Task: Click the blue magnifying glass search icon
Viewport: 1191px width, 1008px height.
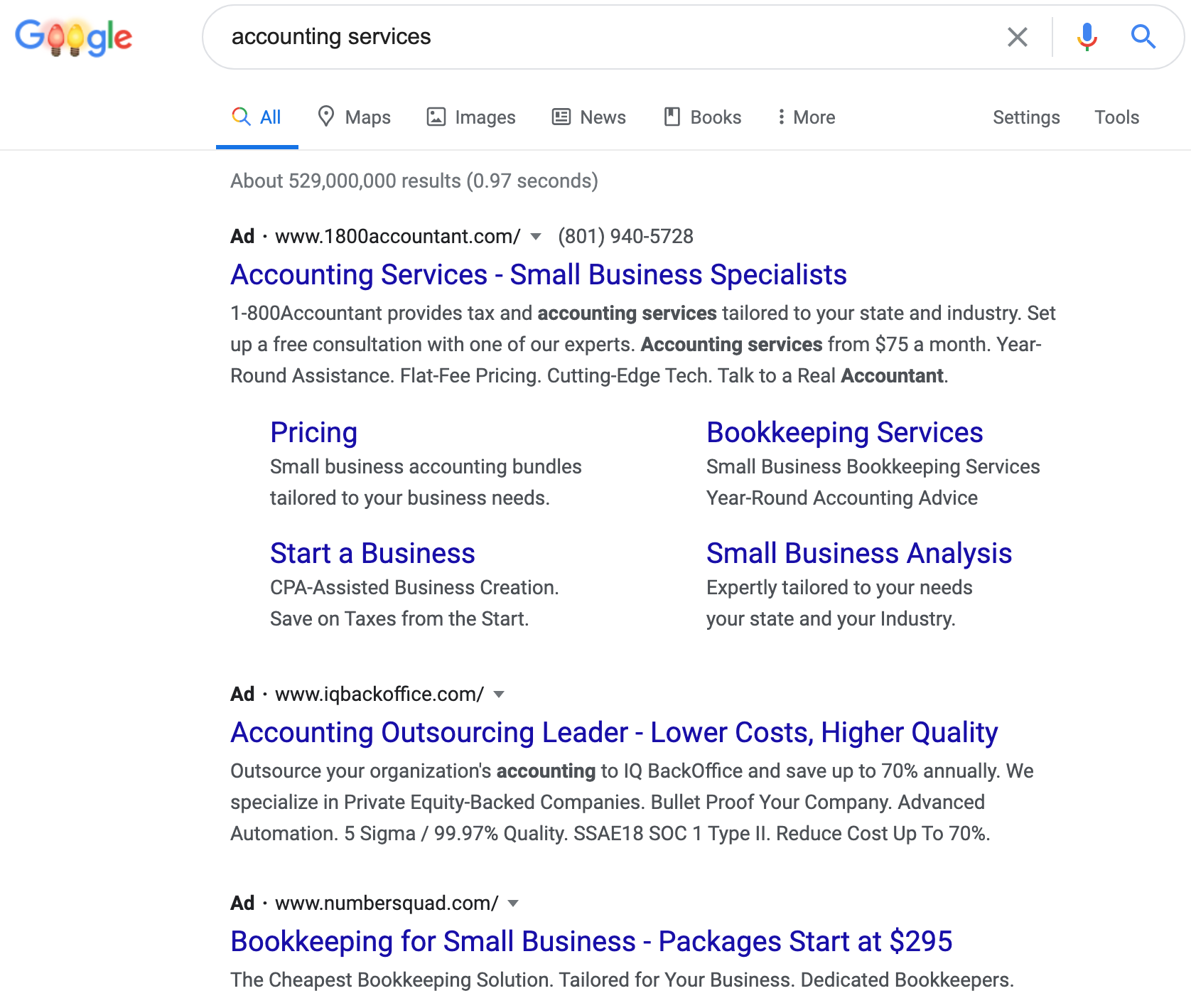Action: click(1143, 37)
